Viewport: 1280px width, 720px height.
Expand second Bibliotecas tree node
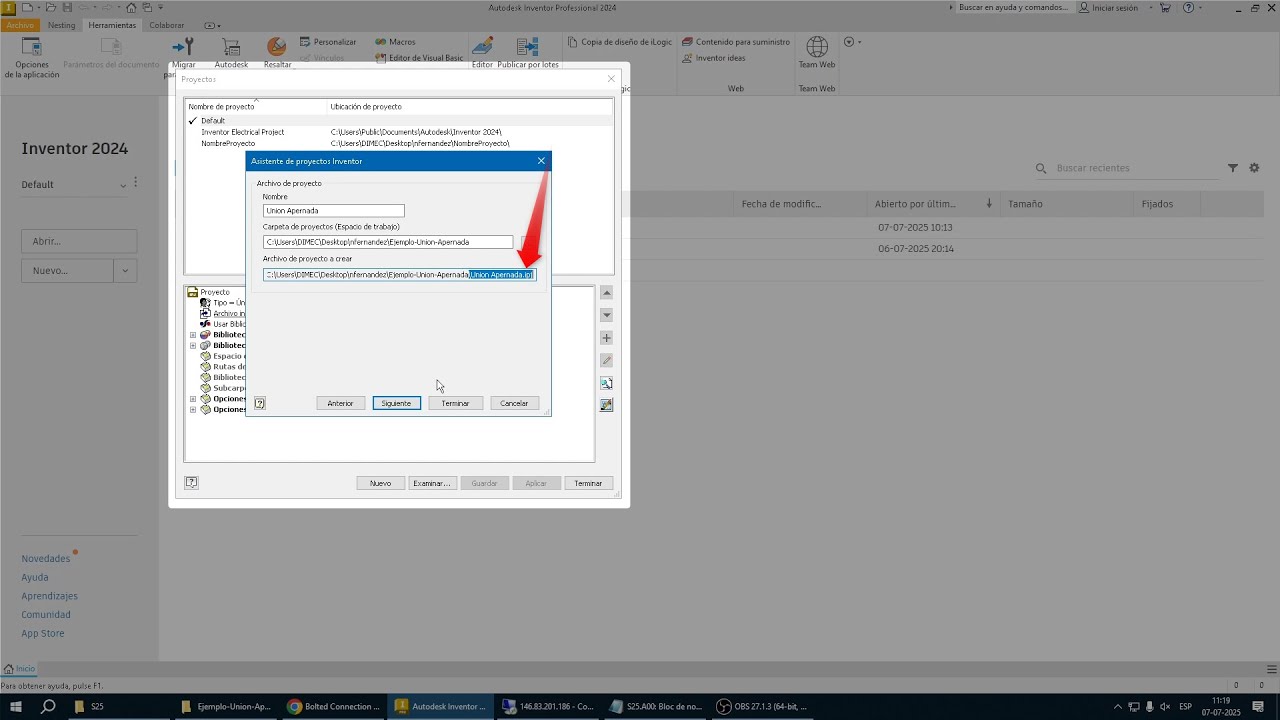[193, 345]
